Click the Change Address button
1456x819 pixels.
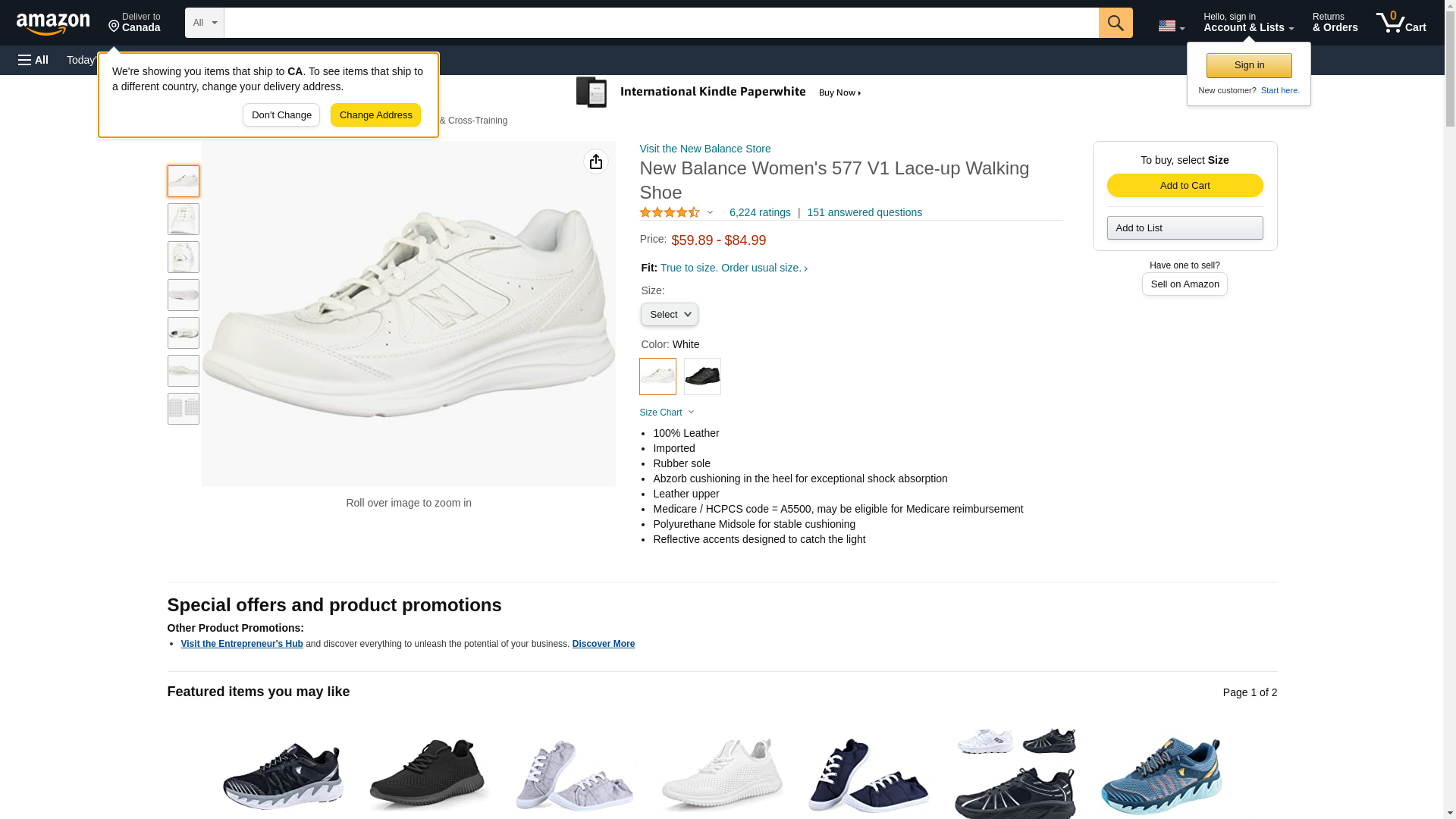coord(375,115)
